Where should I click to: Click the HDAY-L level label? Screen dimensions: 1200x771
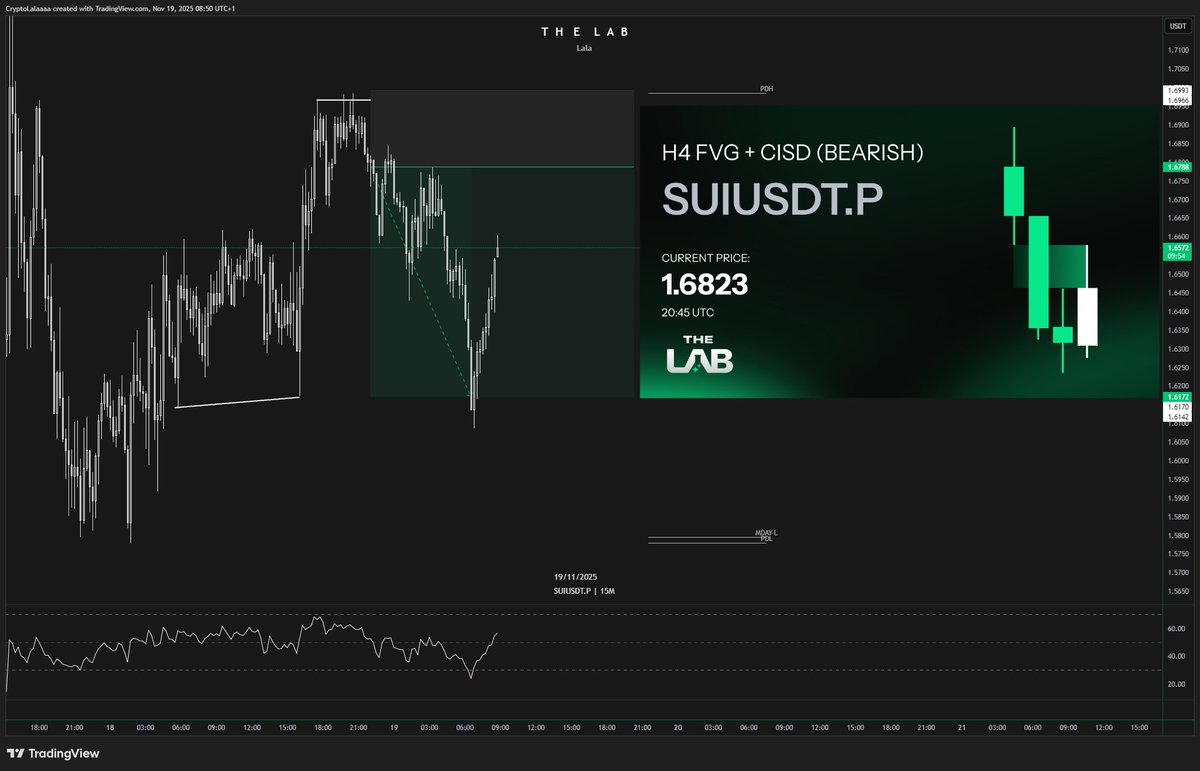pyautogui.click(x=766, y=533)
